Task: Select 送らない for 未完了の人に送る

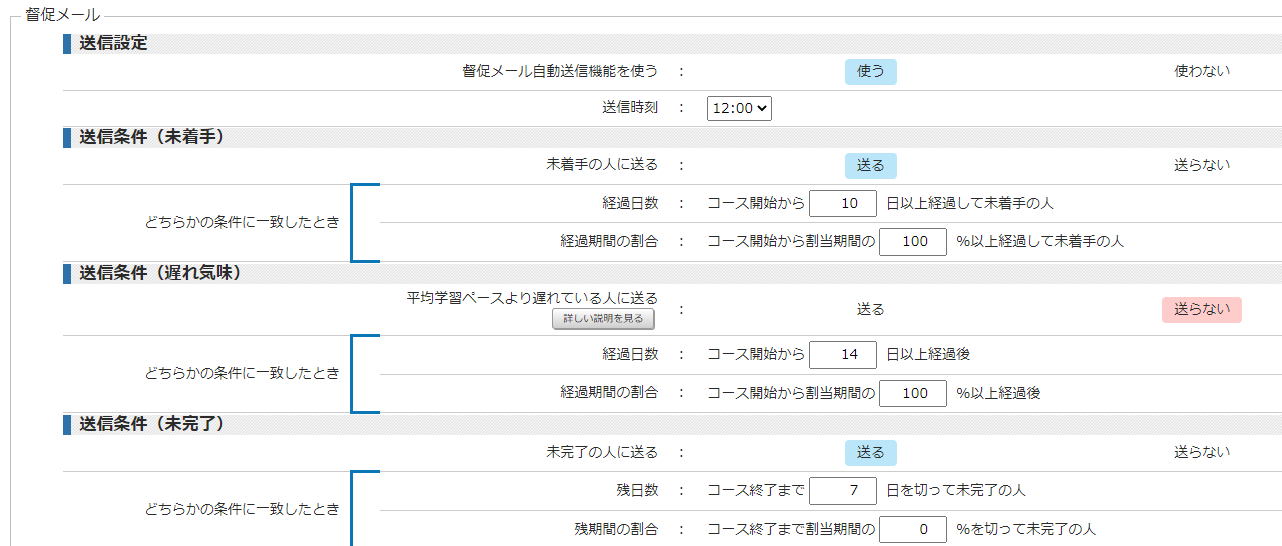Action: pos(1201,453)
